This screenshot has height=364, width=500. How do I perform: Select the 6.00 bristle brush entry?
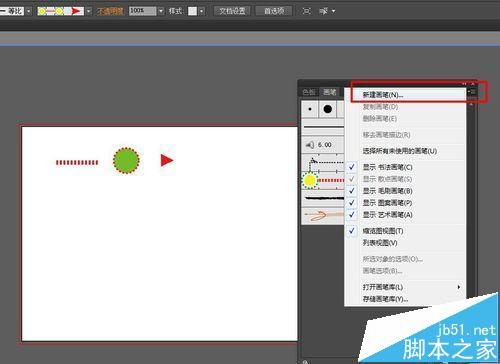[x=323, y=145]
